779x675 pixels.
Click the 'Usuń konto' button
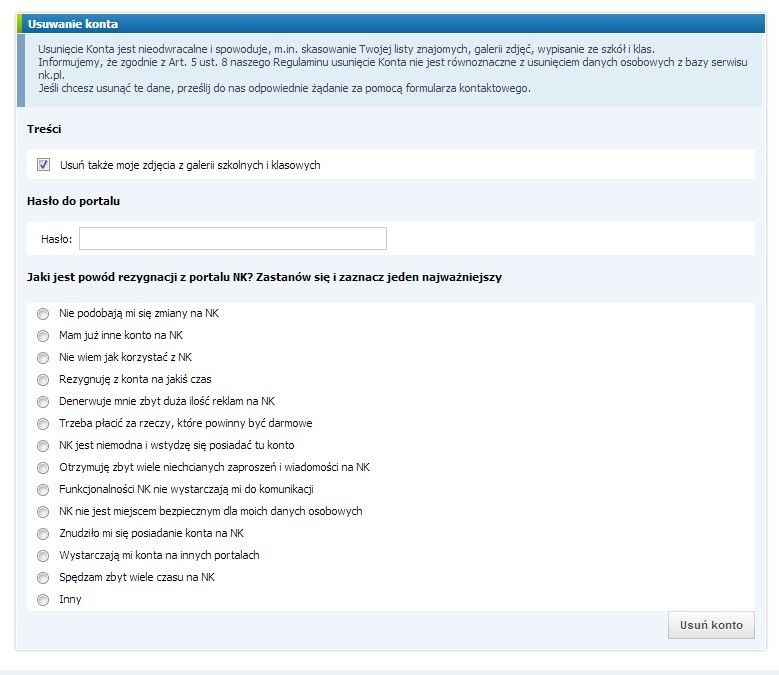coord(711,625)
